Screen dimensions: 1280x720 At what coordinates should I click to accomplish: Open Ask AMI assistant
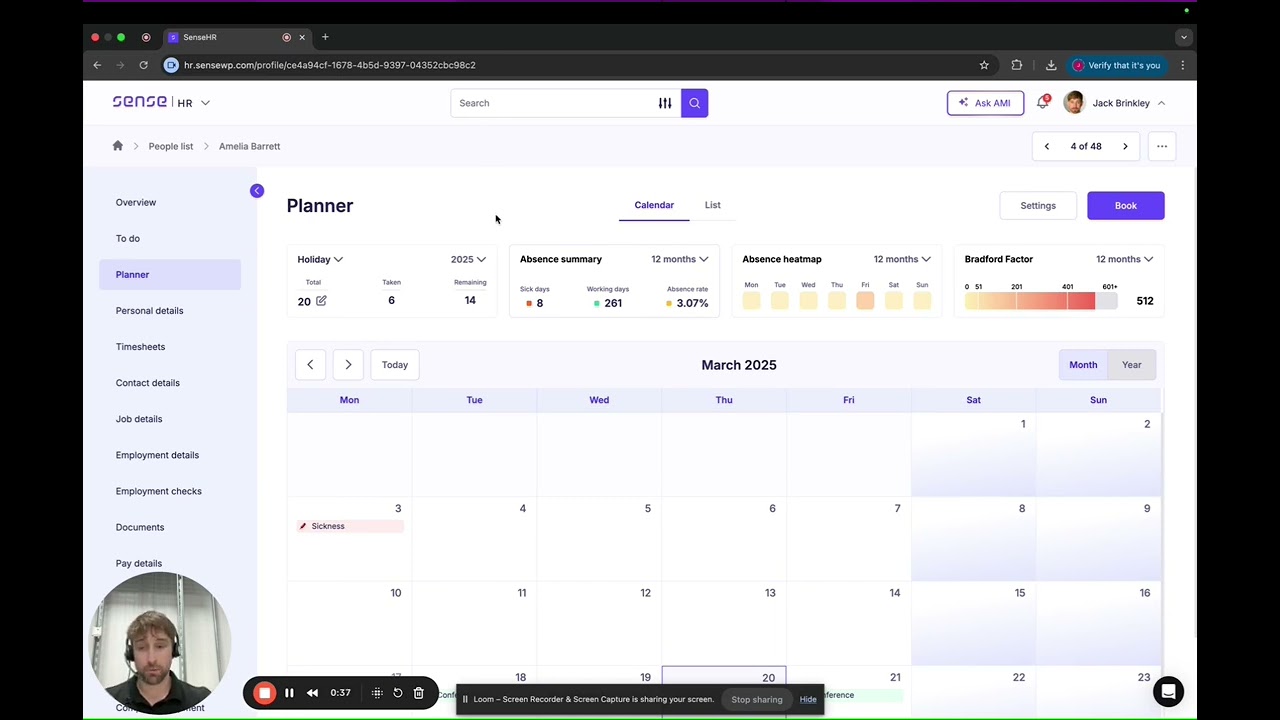(x=985, y=103)
